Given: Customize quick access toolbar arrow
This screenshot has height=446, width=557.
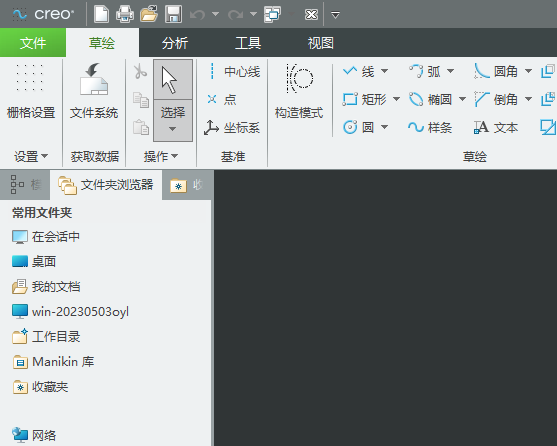Looking at the screenshot, I should point(335,15).
